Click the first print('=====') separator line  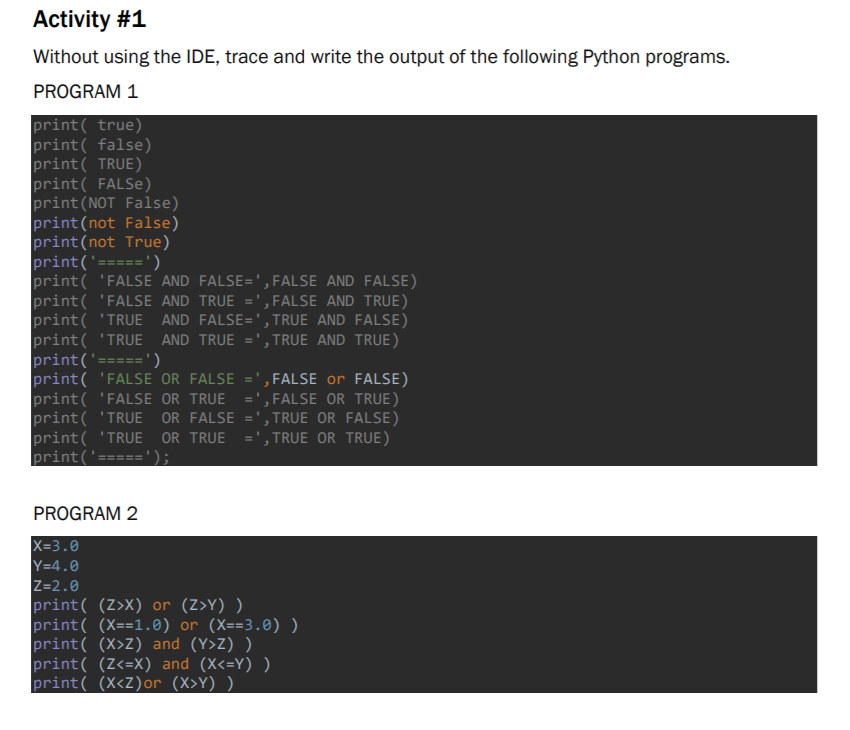coord(95,261)
